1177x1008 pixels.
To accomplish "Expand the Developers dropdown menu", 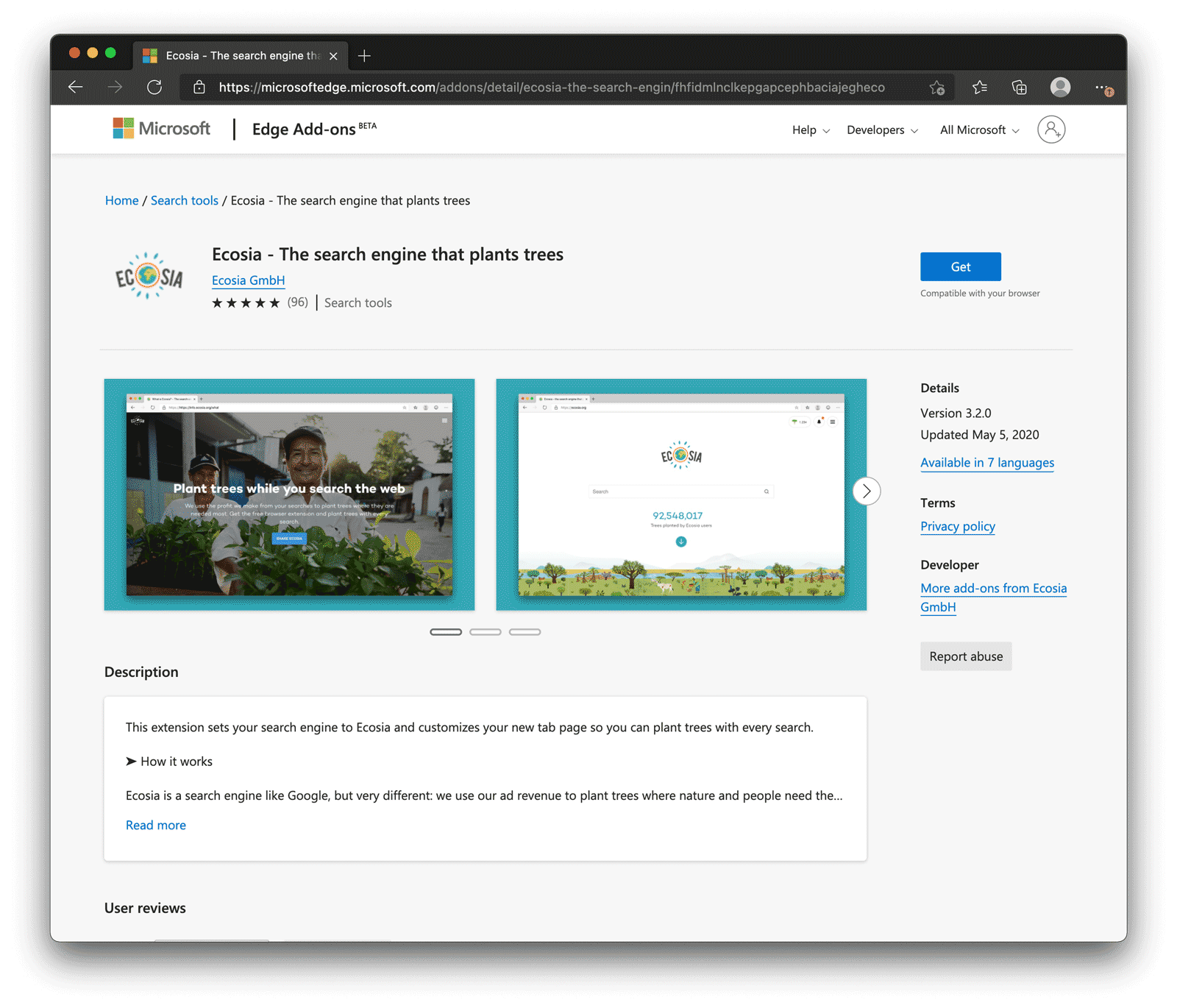I will pos(882,130).
